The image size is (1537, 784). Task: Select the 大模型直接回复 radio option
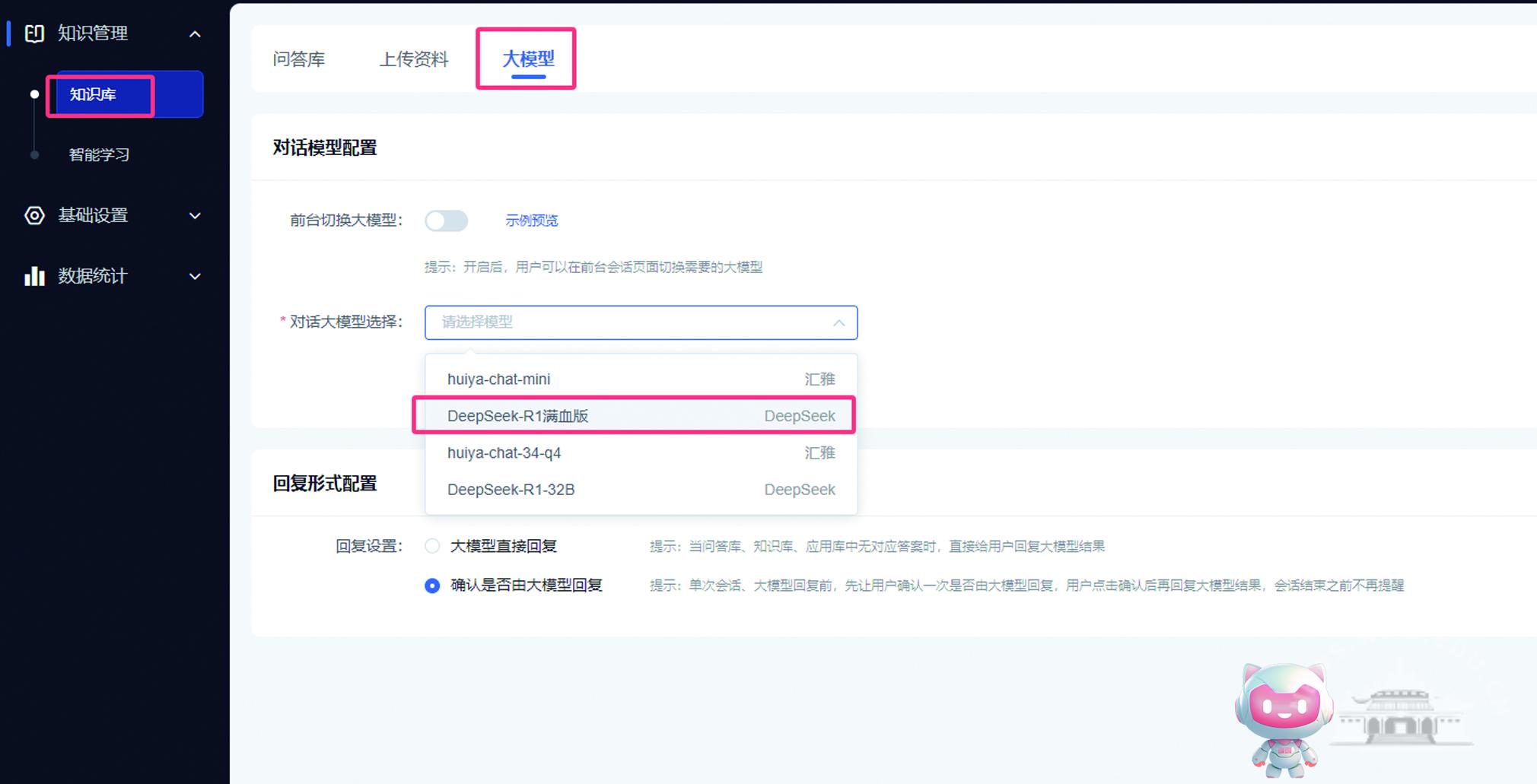432,546
